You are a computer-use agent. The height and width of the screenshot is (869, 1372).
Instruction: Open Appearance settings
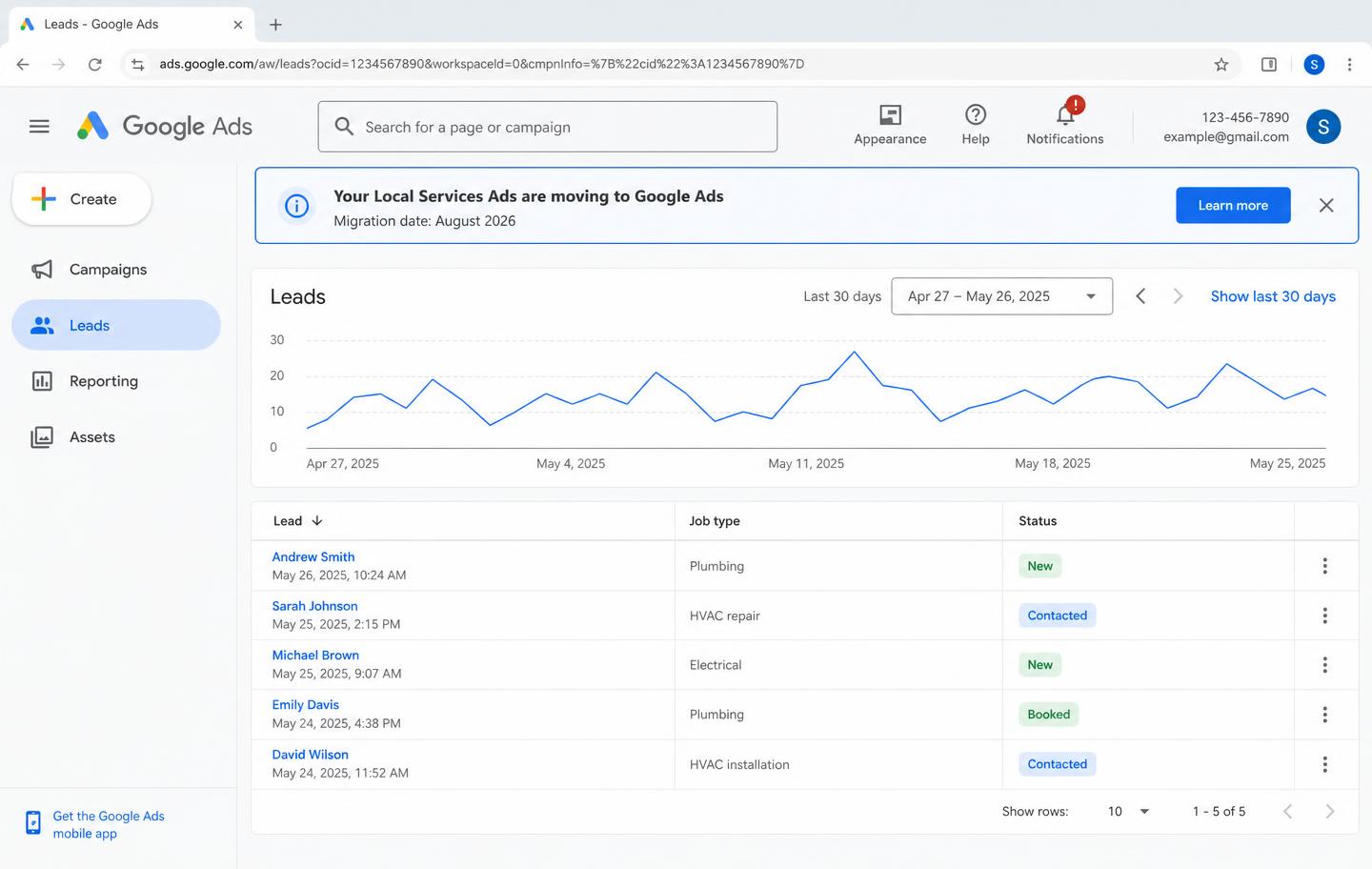[x=890, y=125]
